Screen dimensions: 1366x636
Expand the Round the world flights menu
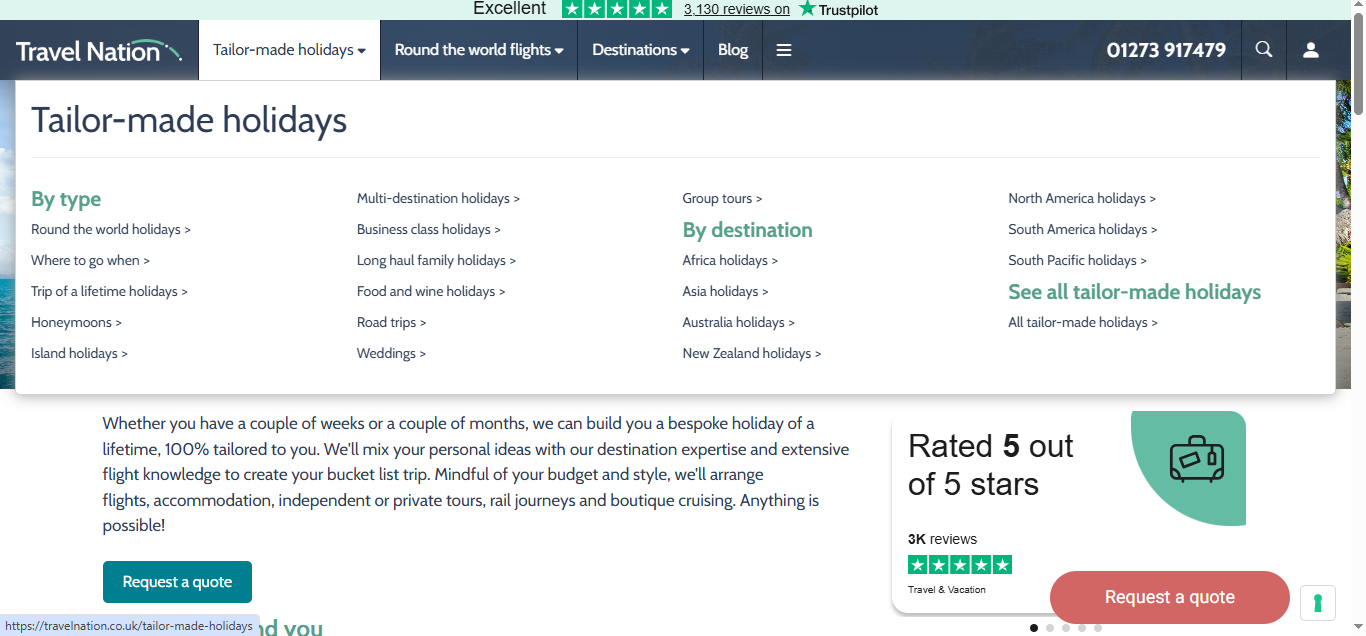coord(478,50)
